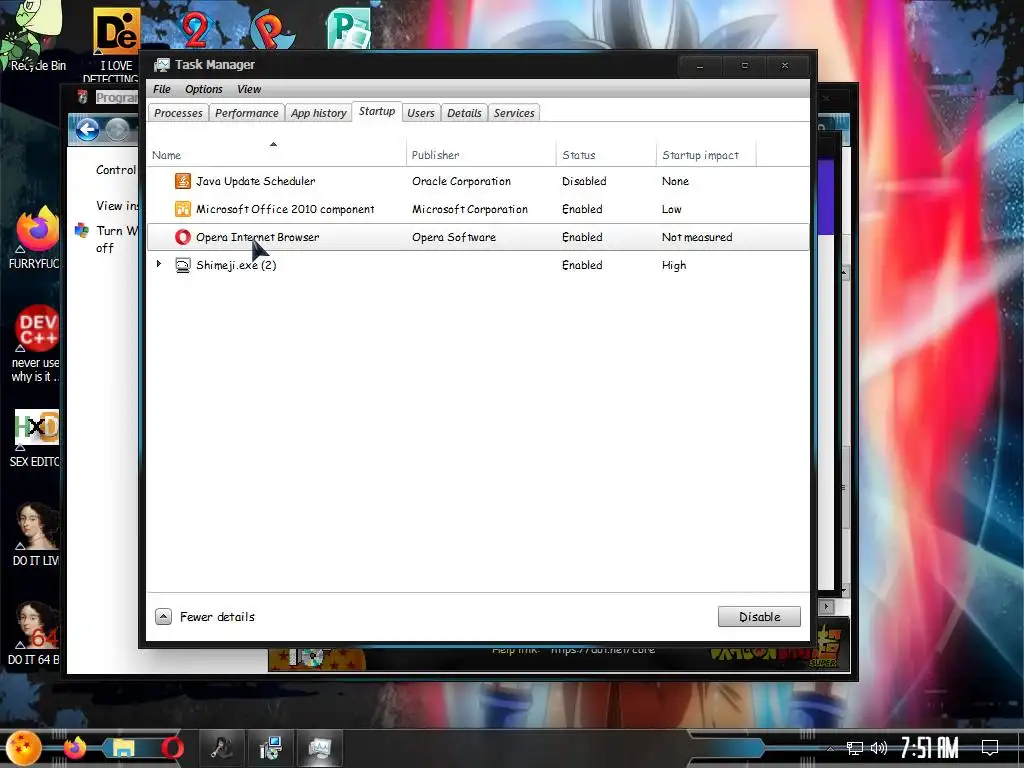Open the Options menu
Viewport: 1024px width, 768px height.
pos(204,89)
